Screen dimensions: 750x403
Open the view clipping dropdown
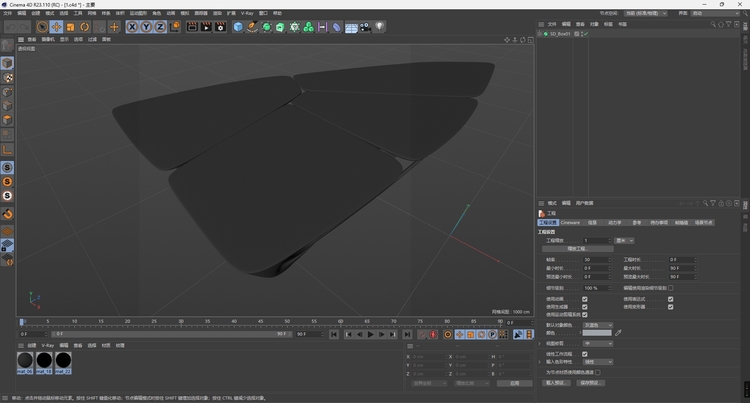pos(597,344)
